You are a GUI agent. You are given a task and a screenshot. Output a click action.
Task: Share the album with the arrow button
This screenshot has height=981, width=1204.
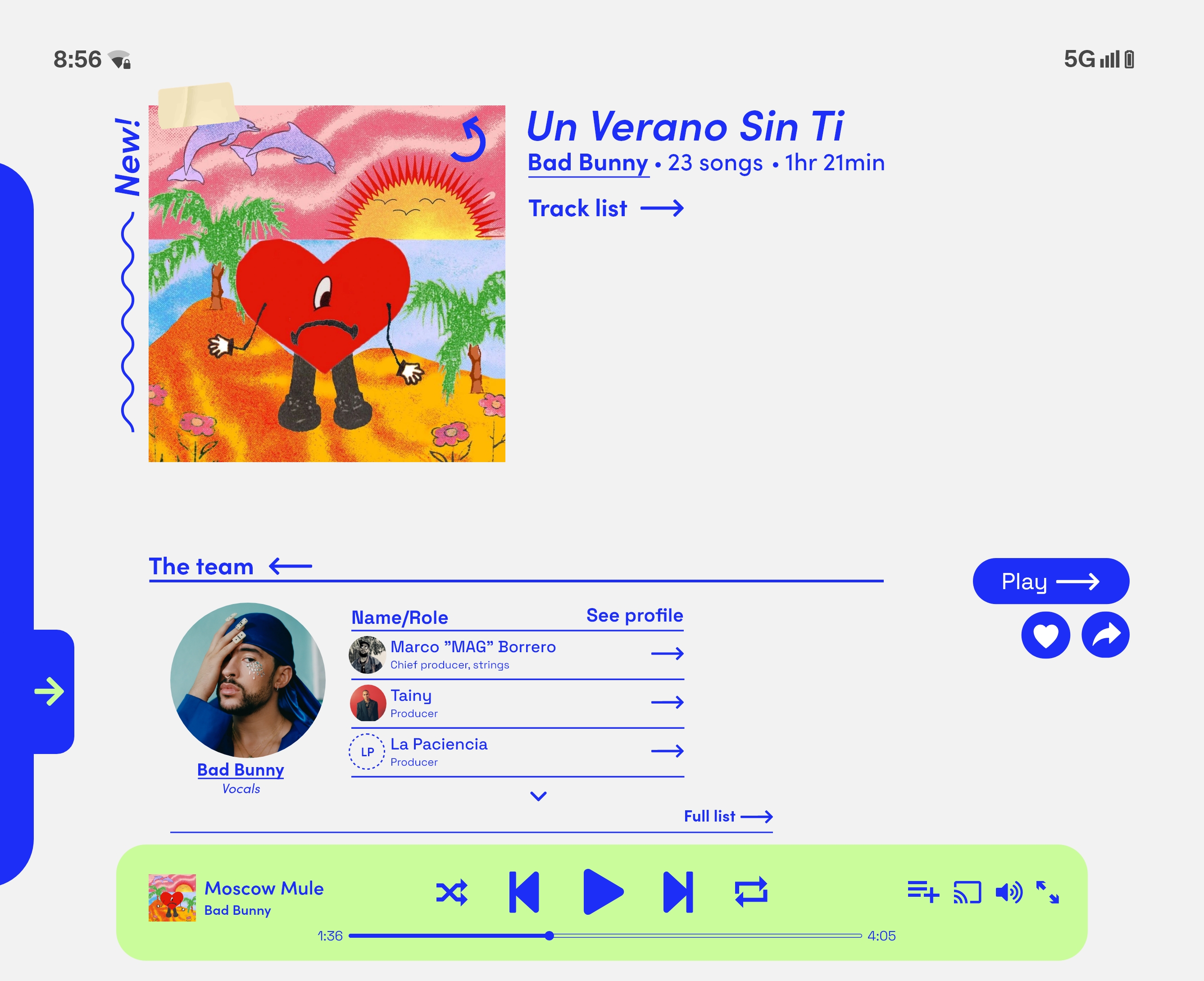coord(1105,635)
